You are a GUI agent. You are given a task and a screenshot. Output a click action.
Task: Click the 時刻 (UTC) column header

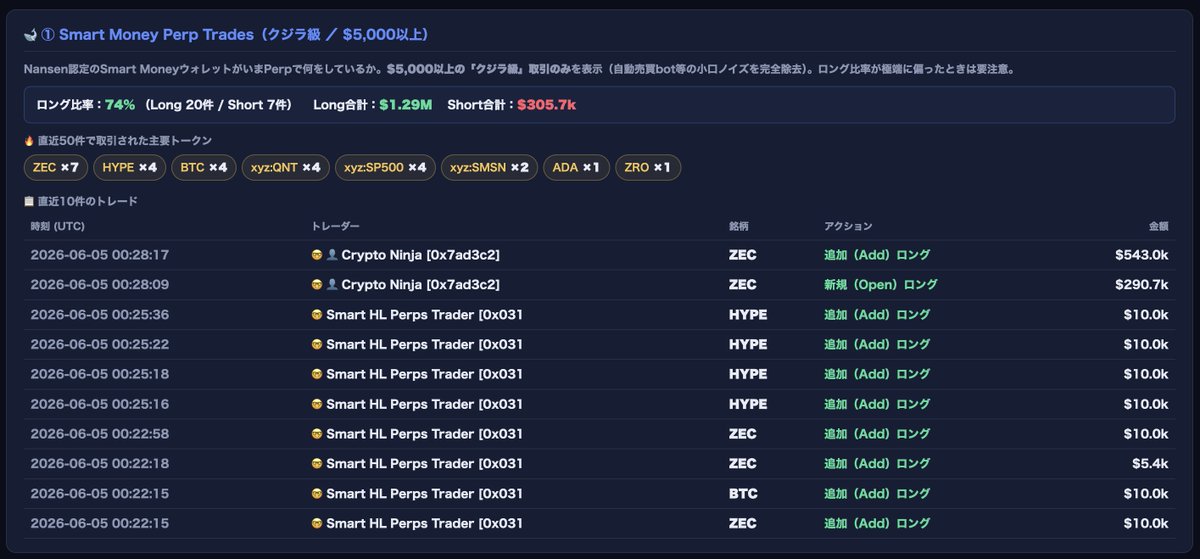click(58, 227)
